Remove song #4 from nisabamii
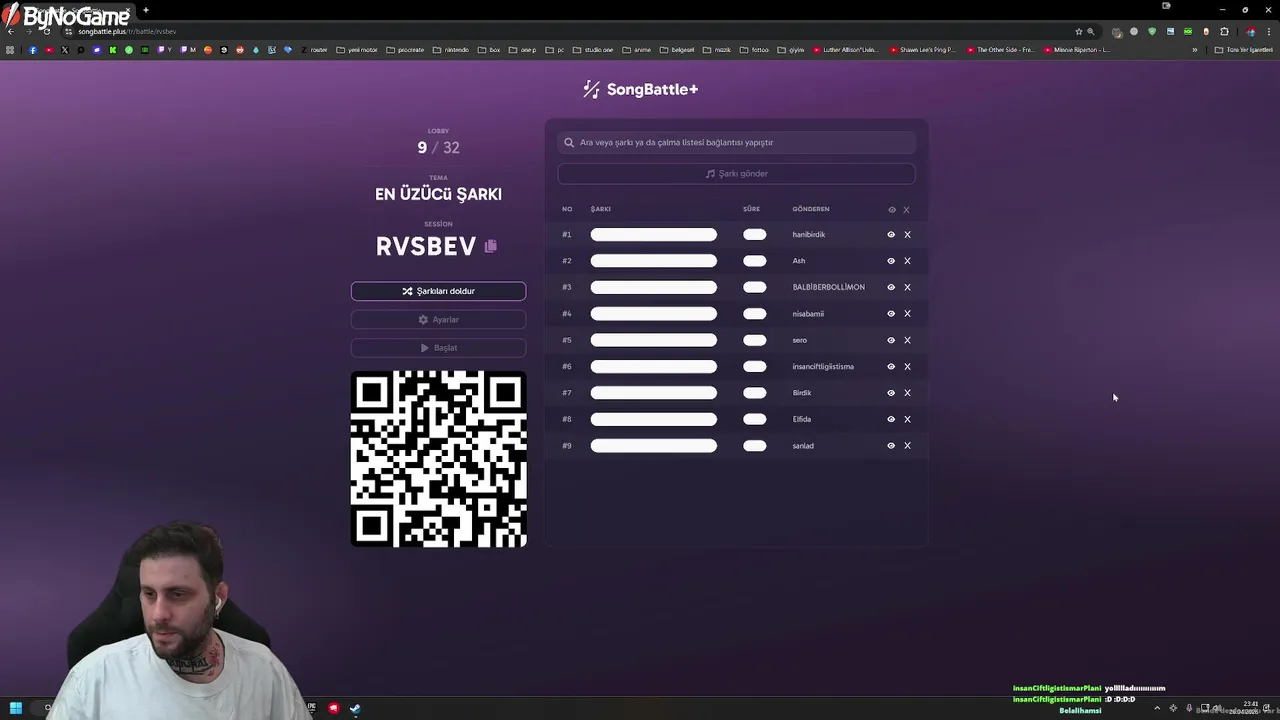Screen dimensions: 1280x720 907,314
